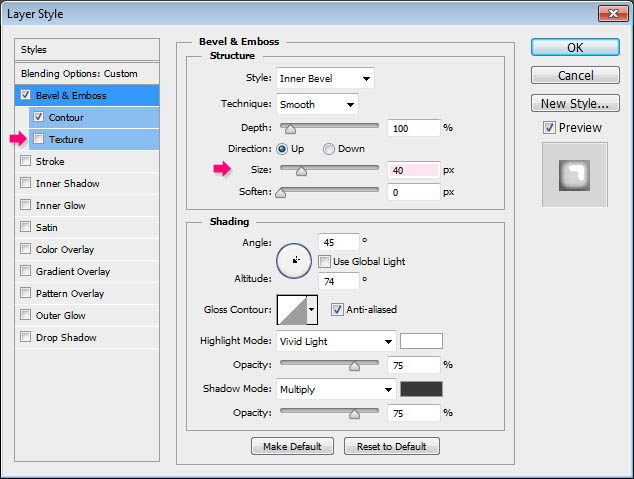
Task: Click the Size value input field
Action: (412, 170)
